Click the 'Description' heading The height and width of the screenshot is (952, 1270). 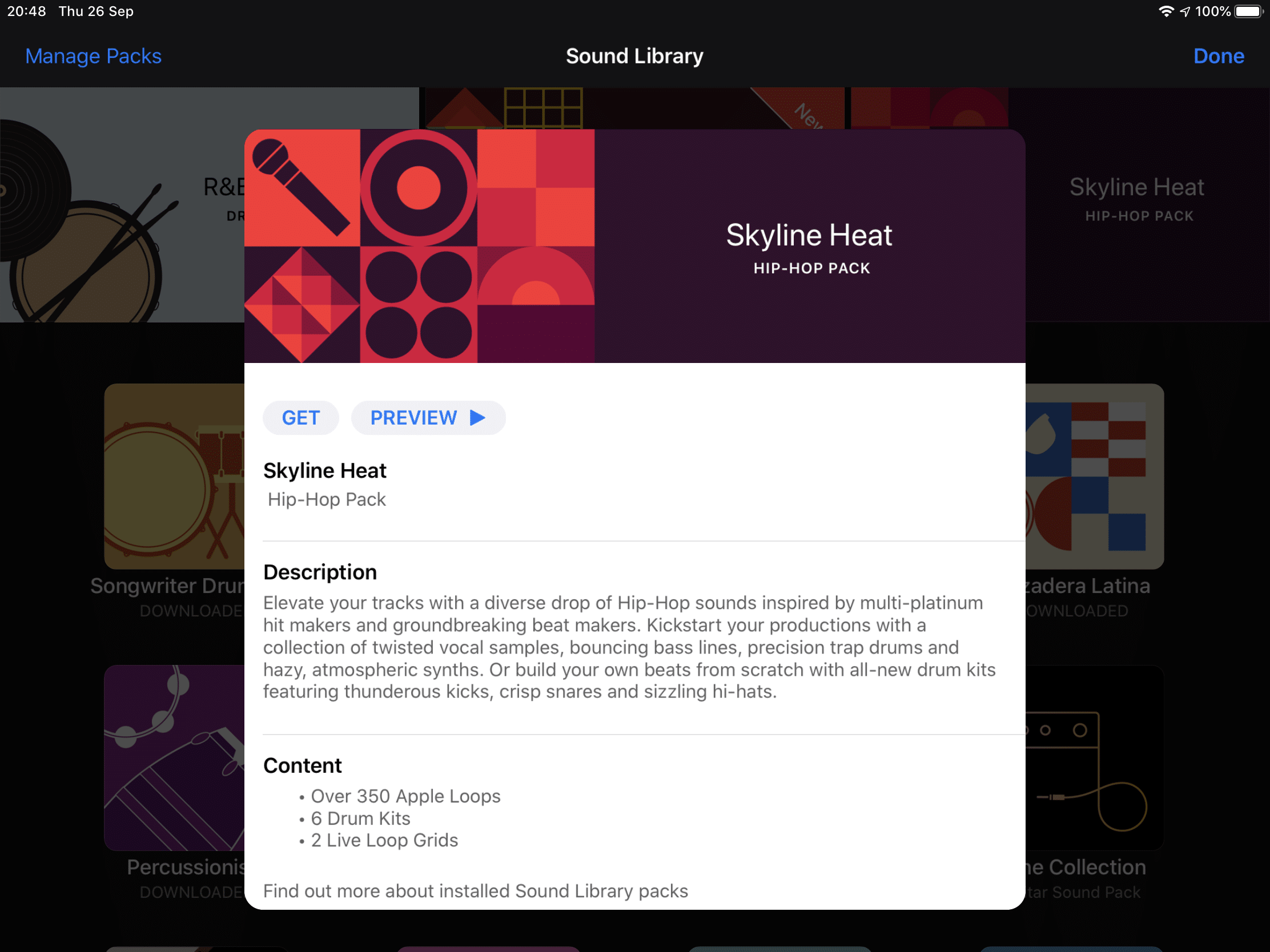[320, 572]
